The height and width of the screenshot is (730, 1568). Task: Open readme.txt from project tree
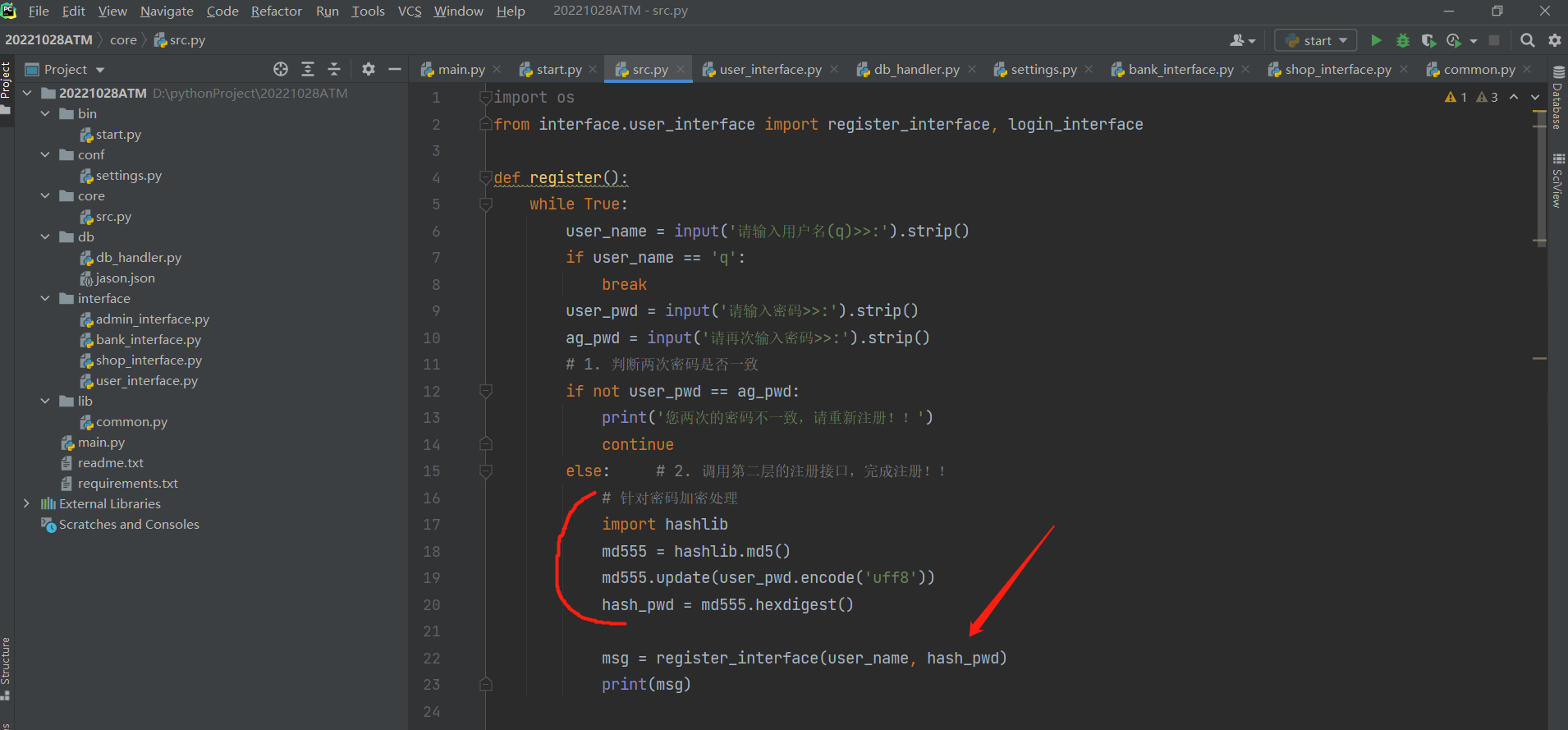110,463
